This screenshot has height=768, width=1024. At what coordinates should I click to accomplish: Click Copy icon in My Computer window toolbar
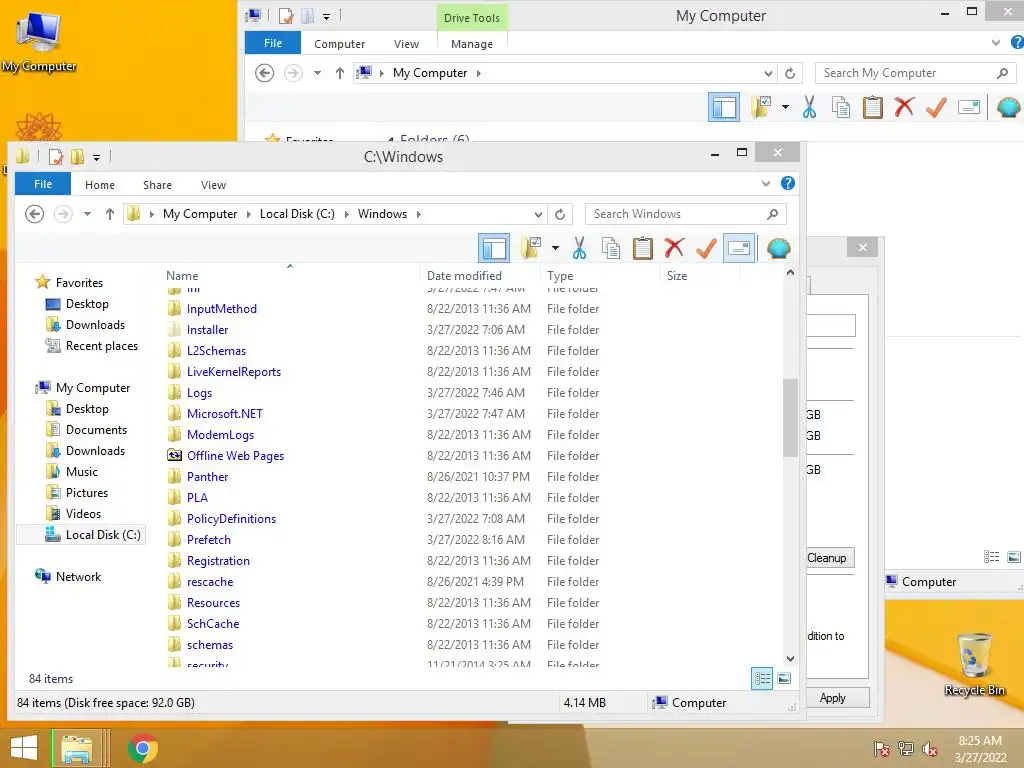(841, 107)
